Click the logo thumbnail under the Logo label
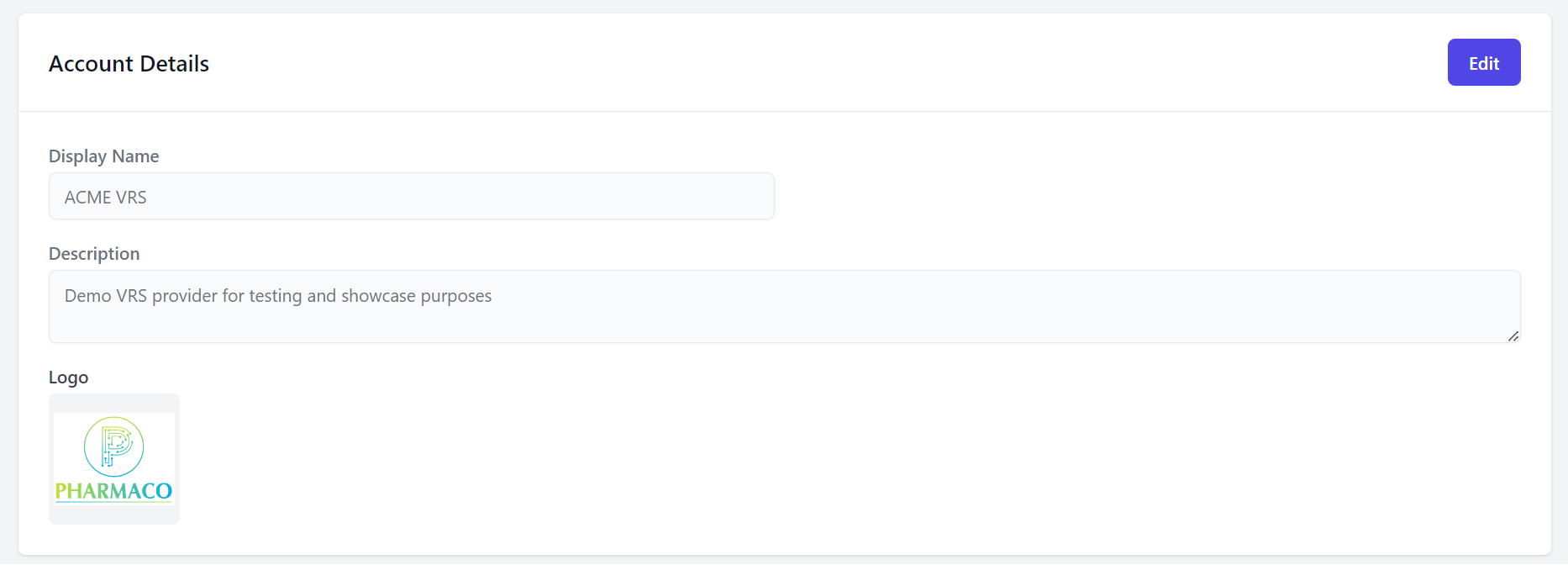 pos(113,458)
